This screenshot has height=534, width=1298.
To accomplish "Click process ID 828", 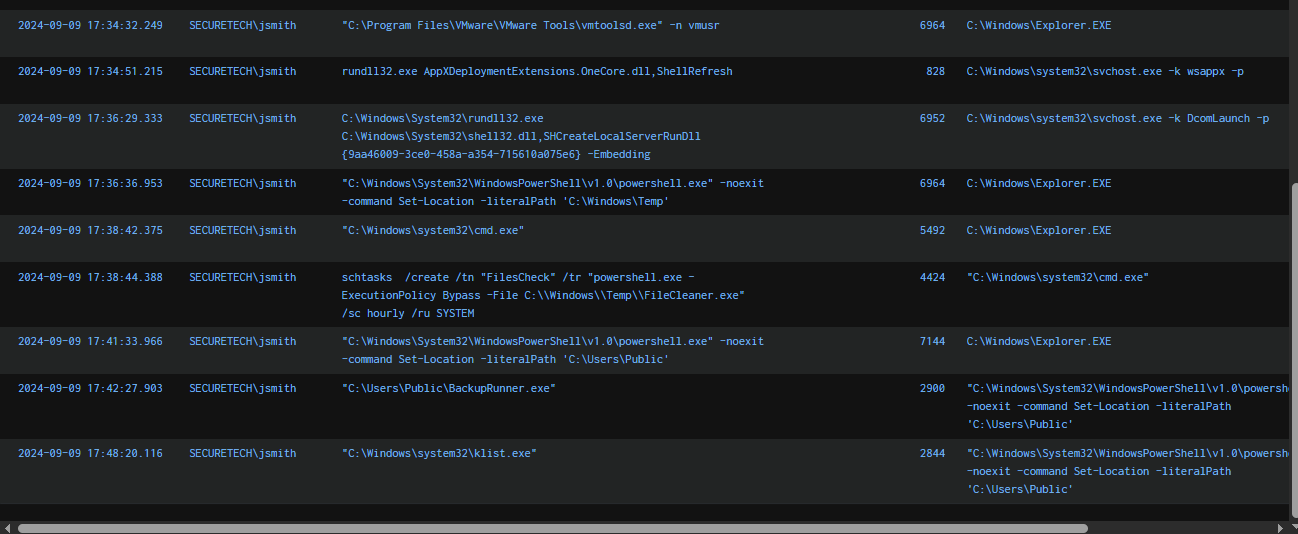I will pos(935,72).
